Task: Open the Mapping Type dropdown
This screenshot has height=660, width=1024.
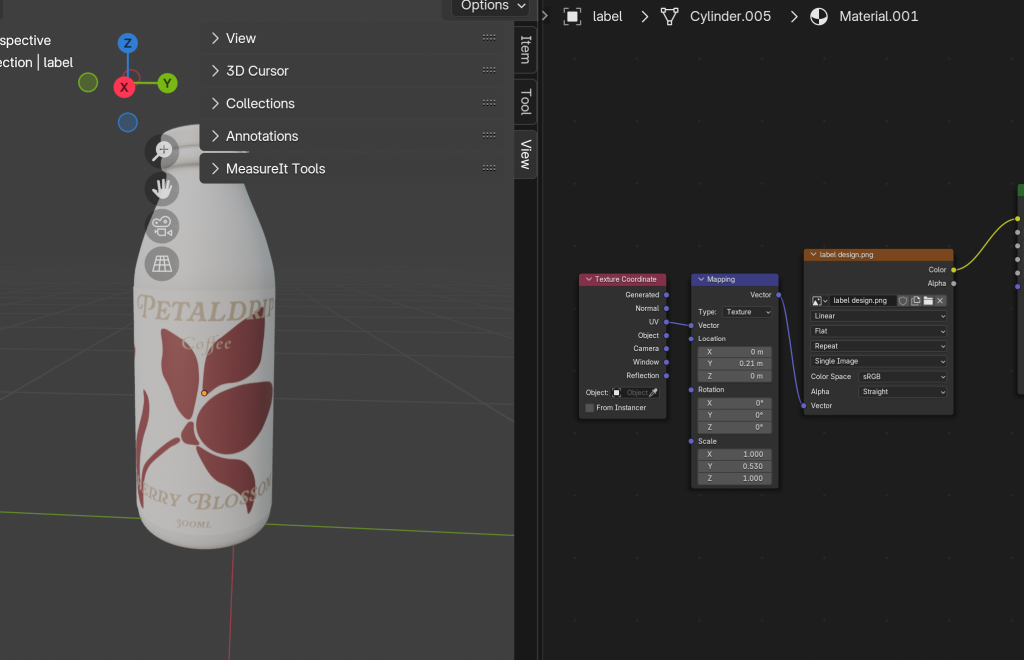Action: coord(748,312)
